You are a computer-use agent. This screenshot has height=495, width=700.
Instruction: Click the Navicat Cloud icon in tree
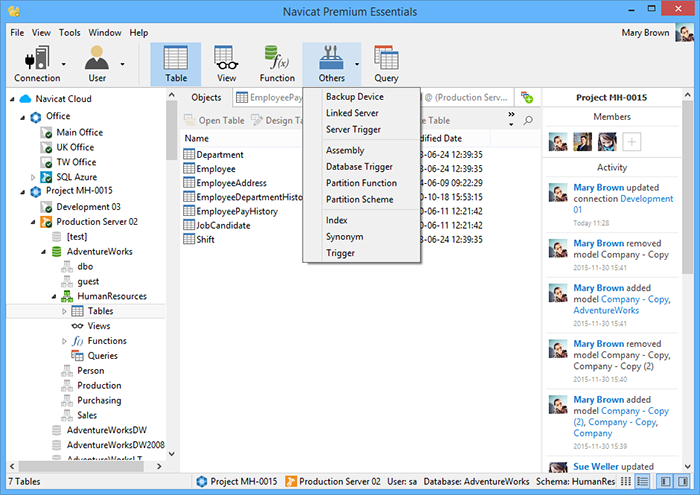click(x=25, y=99)
